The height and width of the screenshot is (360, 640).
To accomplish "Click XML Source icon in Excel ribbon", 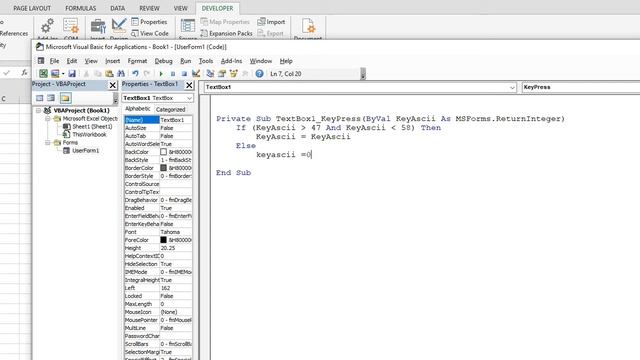I will click(x=188, y=26).
